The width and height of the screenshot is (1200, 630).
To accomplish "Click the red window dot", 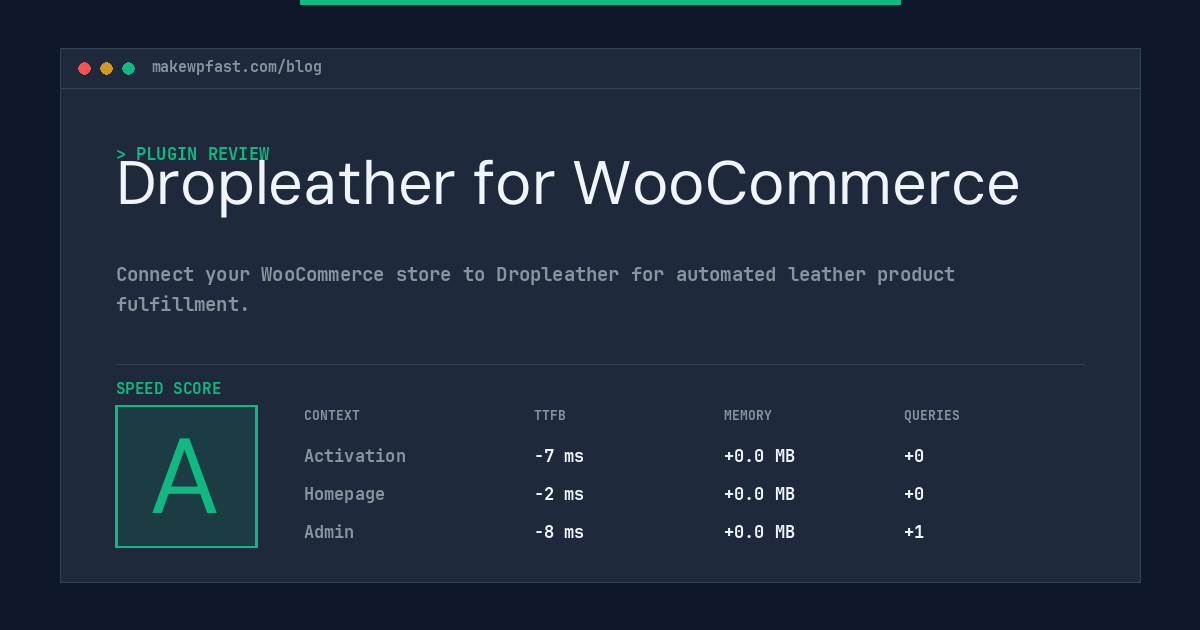I will pyautogui.click(x=84, y=68).
